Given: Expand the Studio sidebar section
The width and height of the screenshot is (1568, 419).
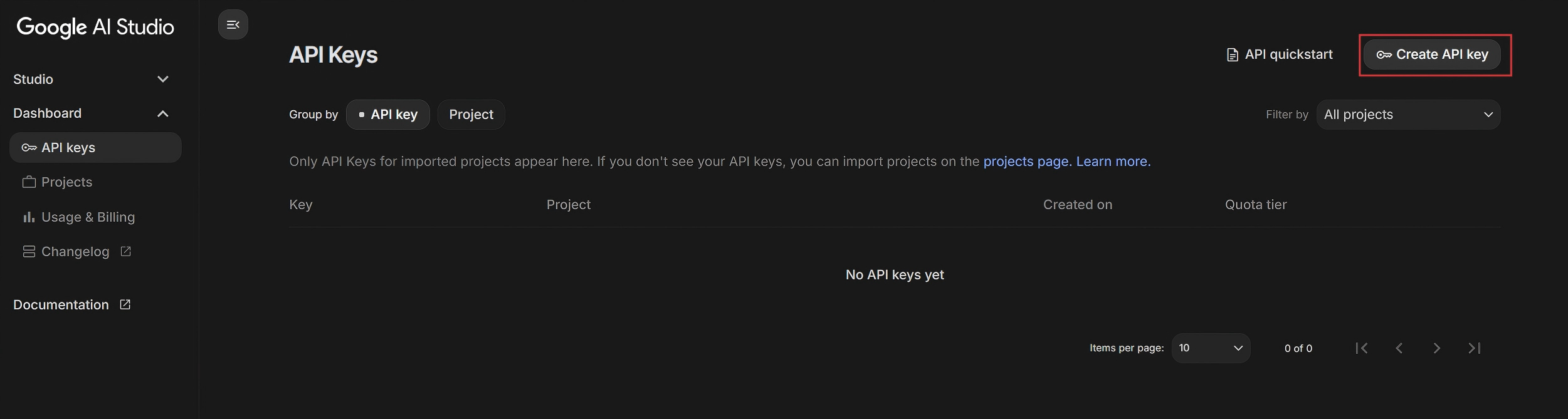Looking at the screenshot, I should click(162, 80).
